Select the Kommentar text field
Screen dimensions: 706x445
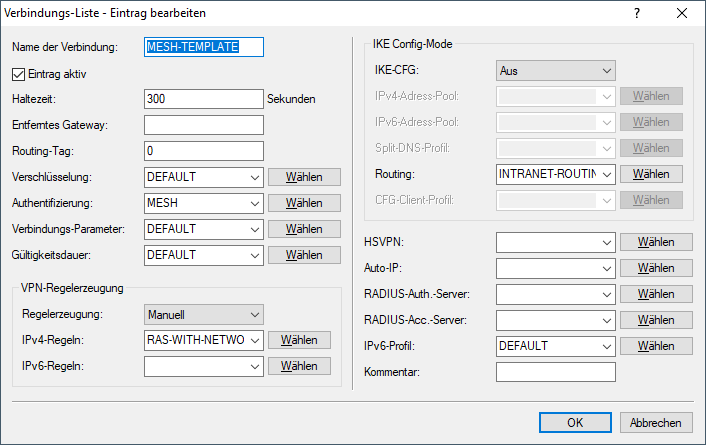click(555, 372)
